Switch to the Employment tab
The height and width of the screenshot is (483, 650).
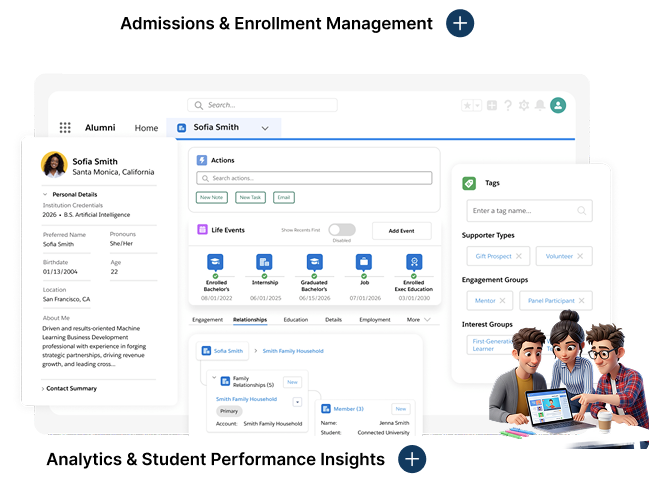click(x=375, y=320)
